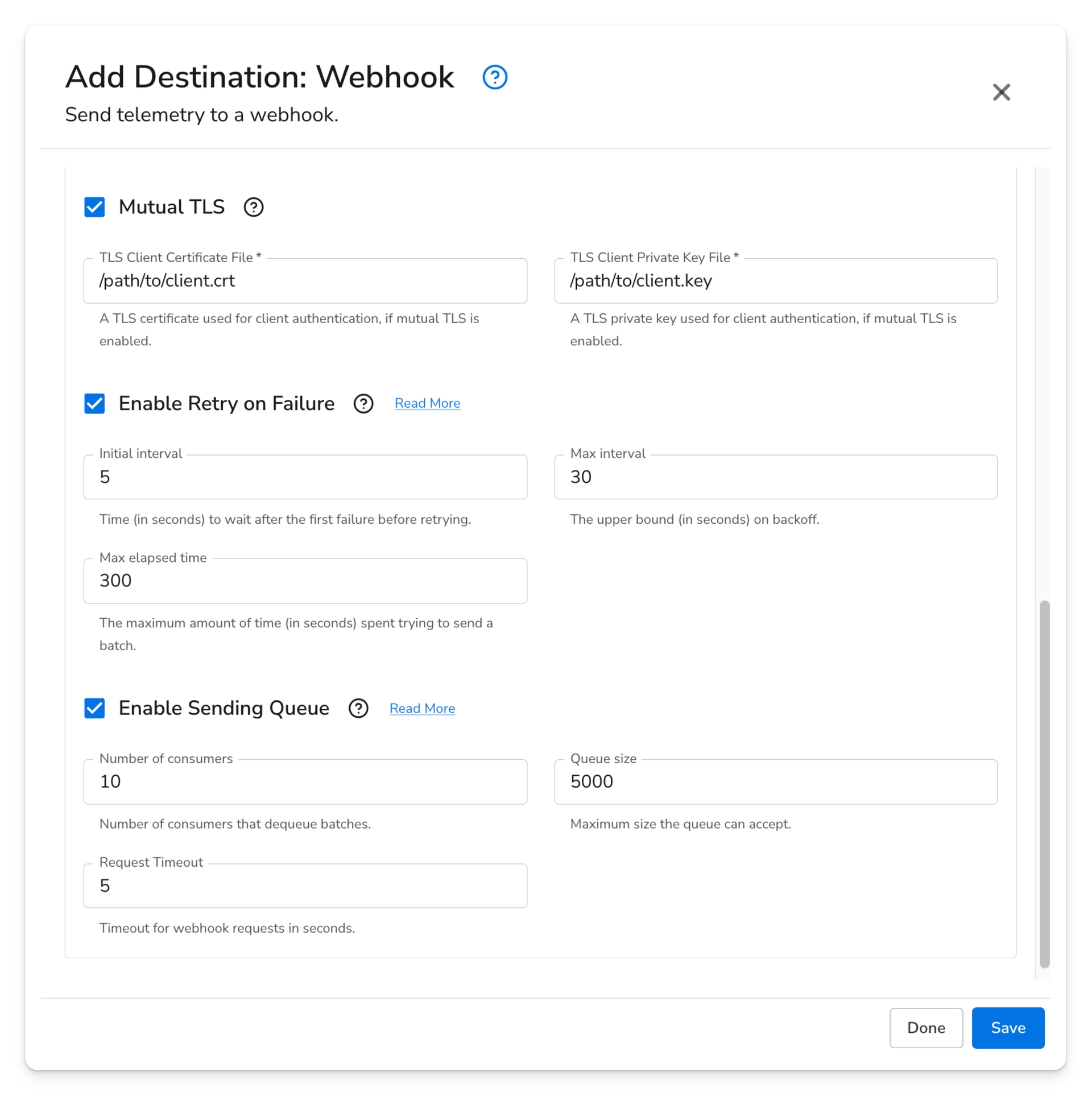1092x1096 pixels.
Task: Disable the Mutual TLS checkbox
Action: point(94,207)
